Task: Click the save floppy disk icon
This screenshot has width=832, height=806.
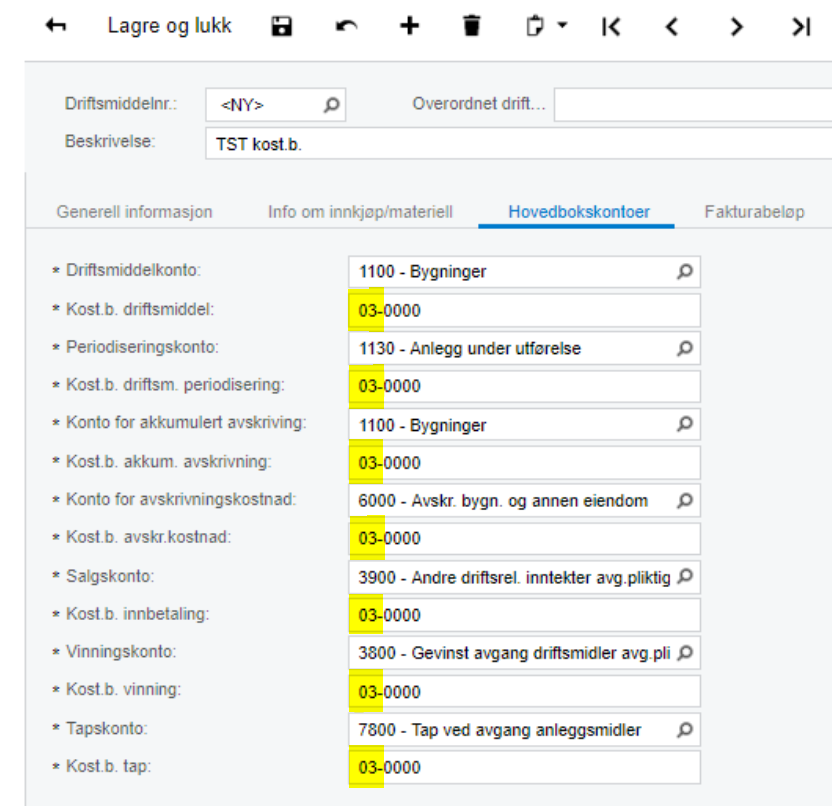Action: click(282, 26)
